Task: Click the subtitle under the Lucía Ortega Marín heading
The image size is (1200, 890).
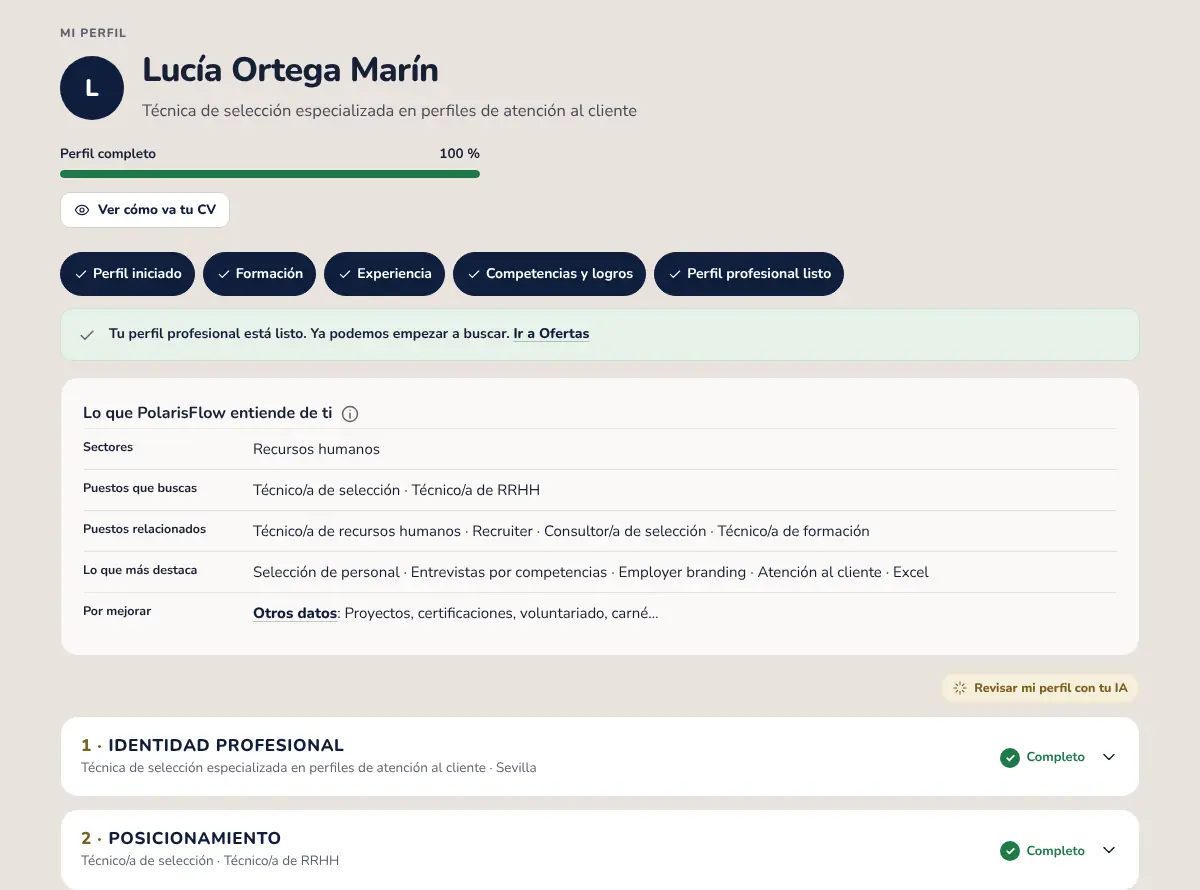Action: pyautogui.click(x=389, y=111)
